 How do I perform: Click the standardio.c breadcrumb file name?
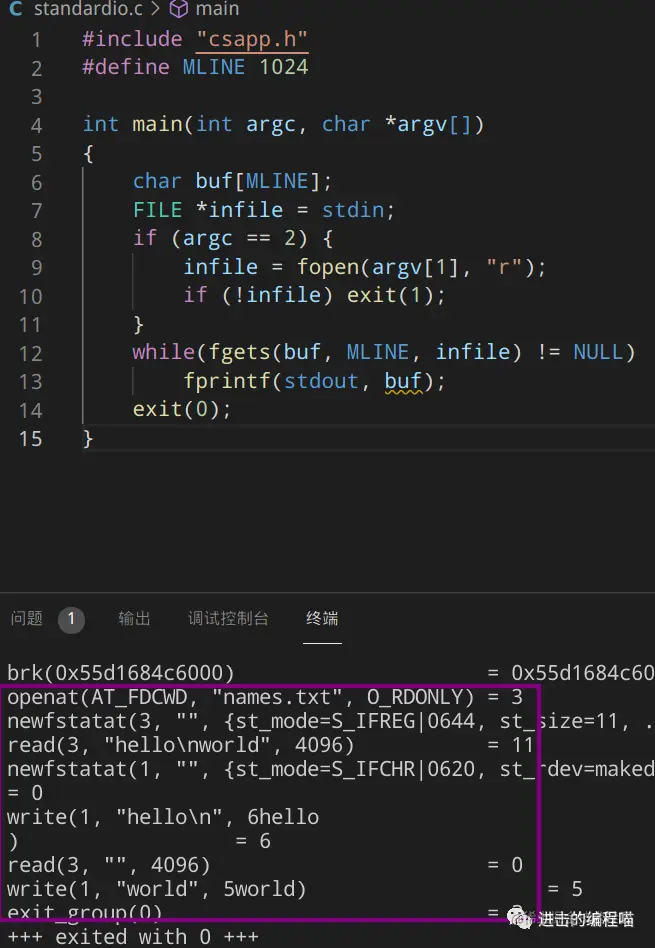(x=88, y=8)
